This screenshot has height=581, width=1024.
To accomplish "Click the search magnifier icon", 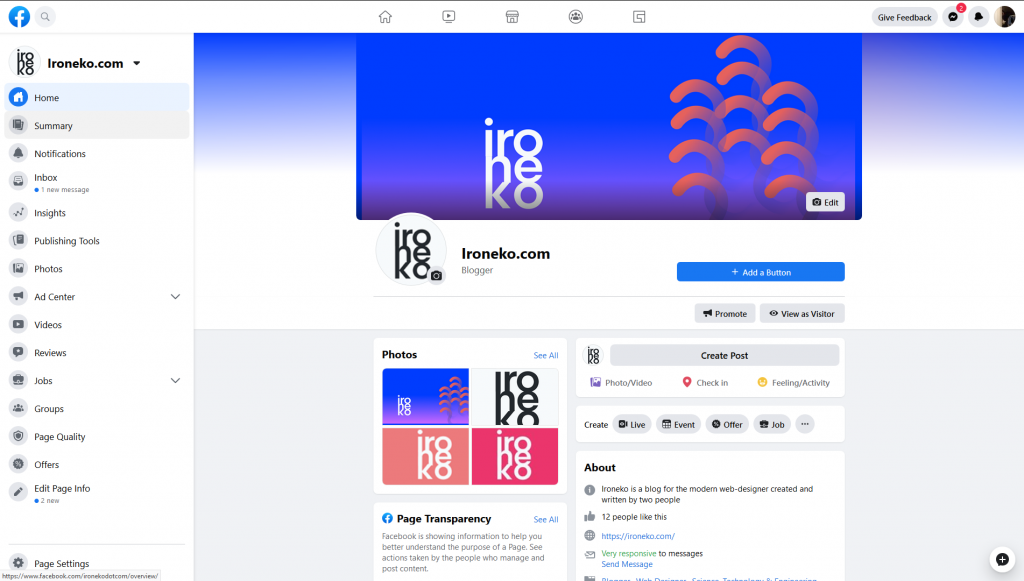I will pyautogui.click(x=44, y=16).
